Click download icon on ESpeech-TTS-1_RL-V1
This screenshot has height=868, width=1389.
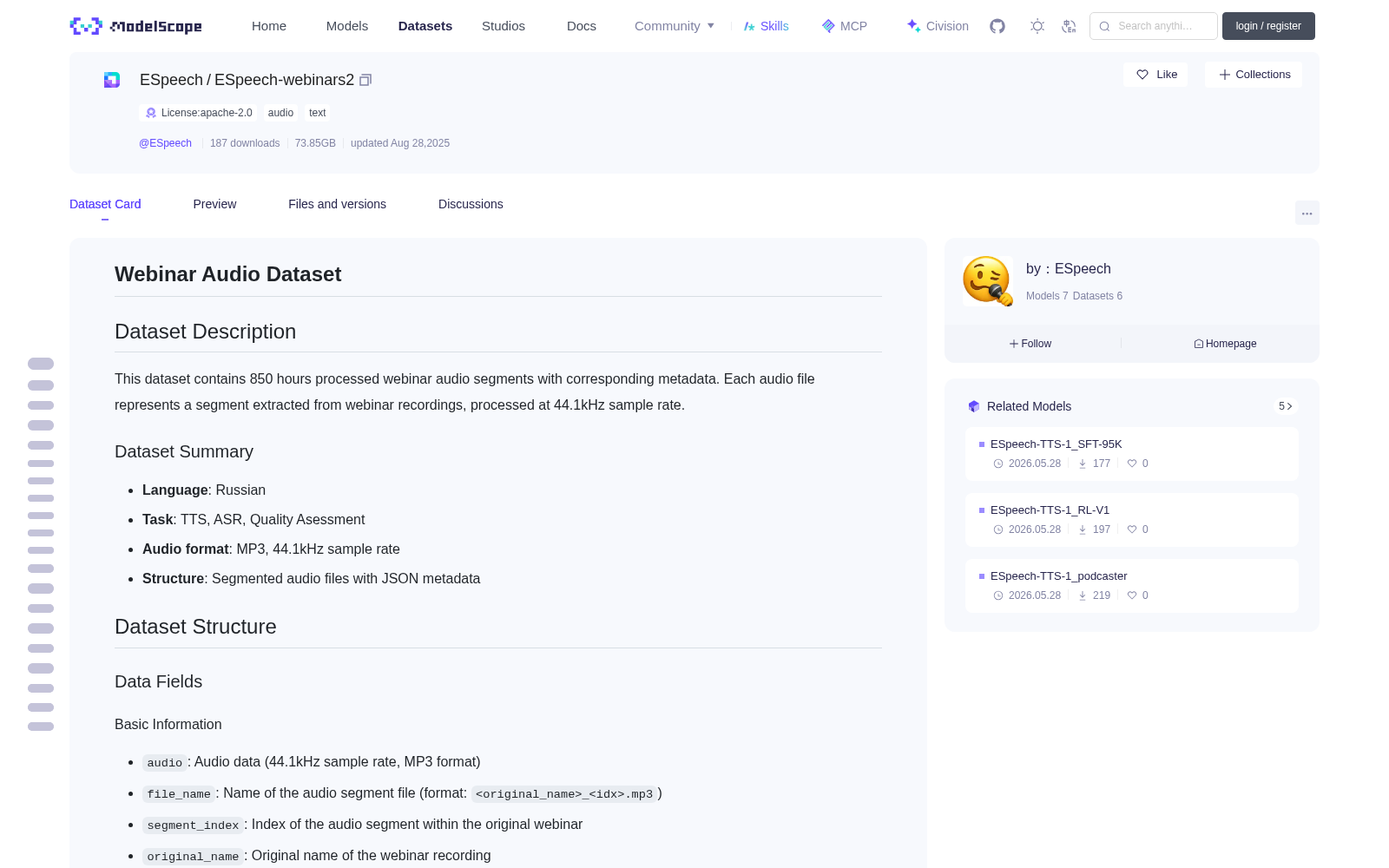tap(1083, 529)
